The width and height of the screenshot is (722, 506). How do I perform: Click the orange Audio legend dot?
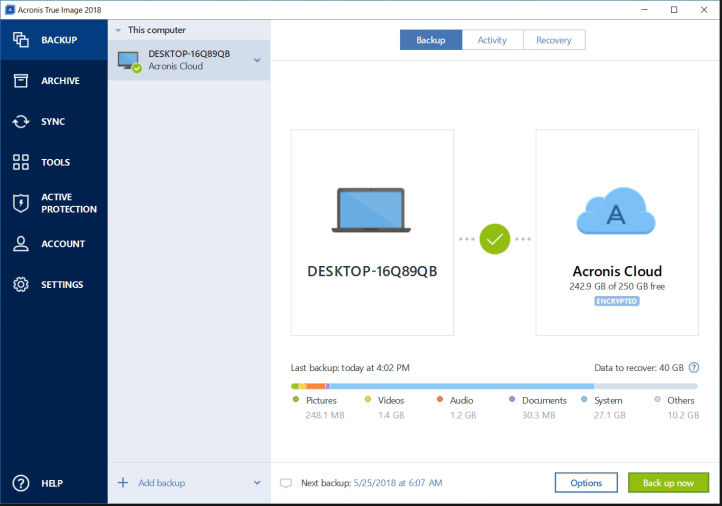tap(440, 399)
